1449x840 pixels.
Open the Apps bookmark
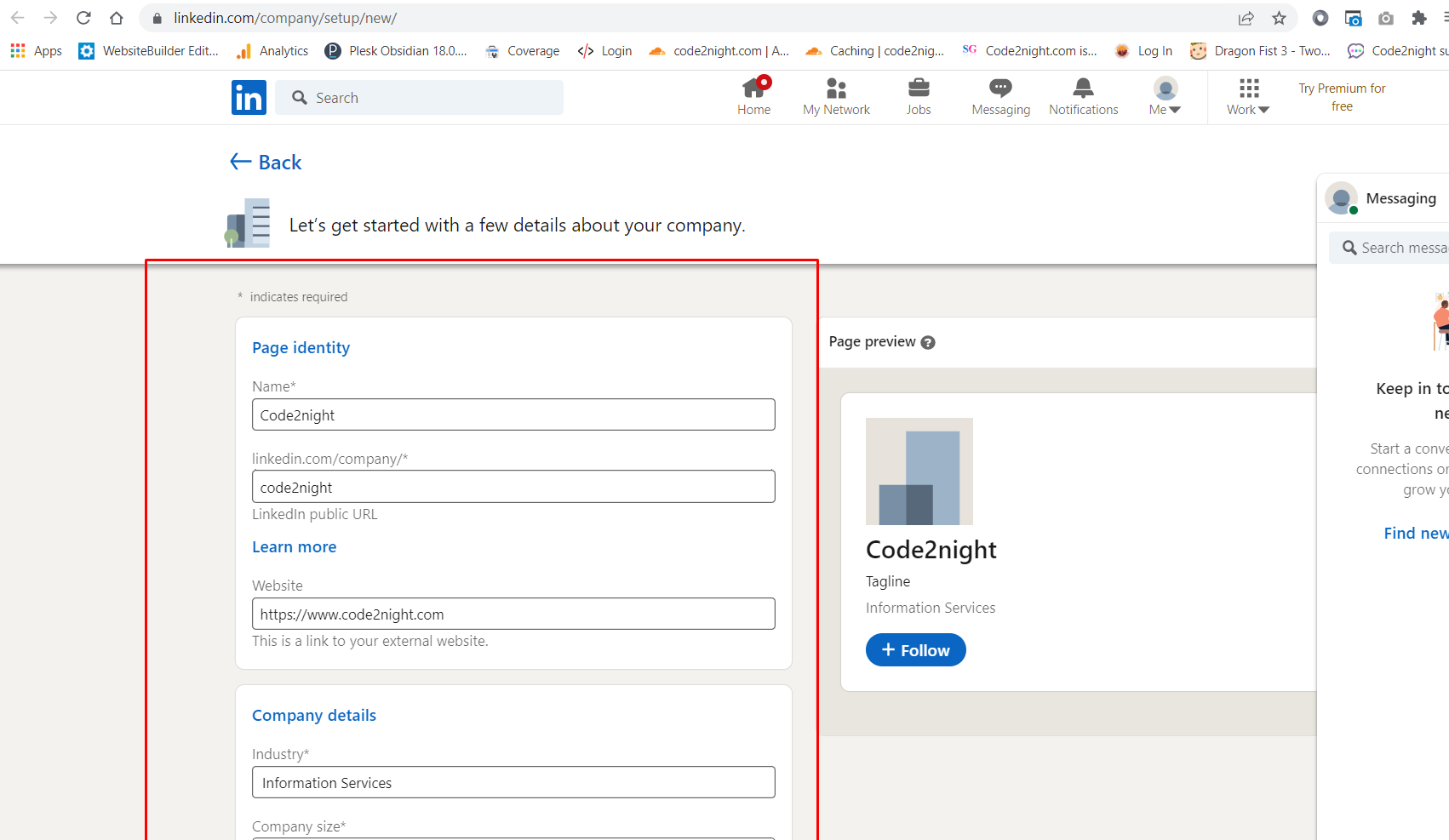point(37,51)
